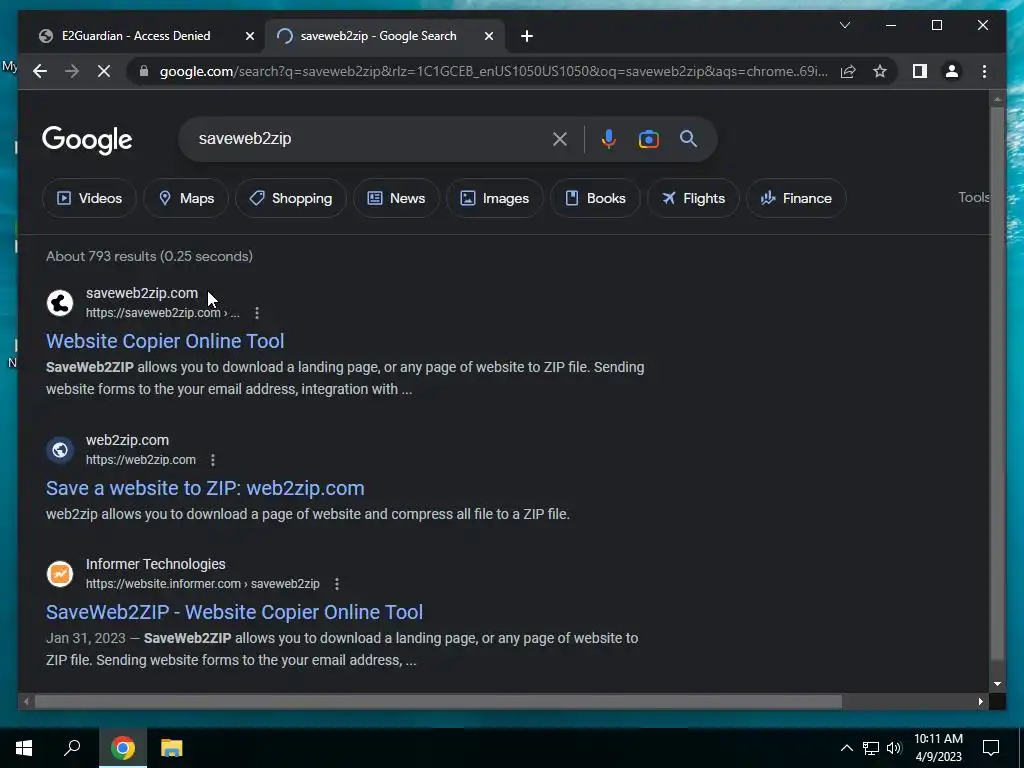Bookmark this page with the star icon
Screen dimensions: 1024x768
point(880,71)
